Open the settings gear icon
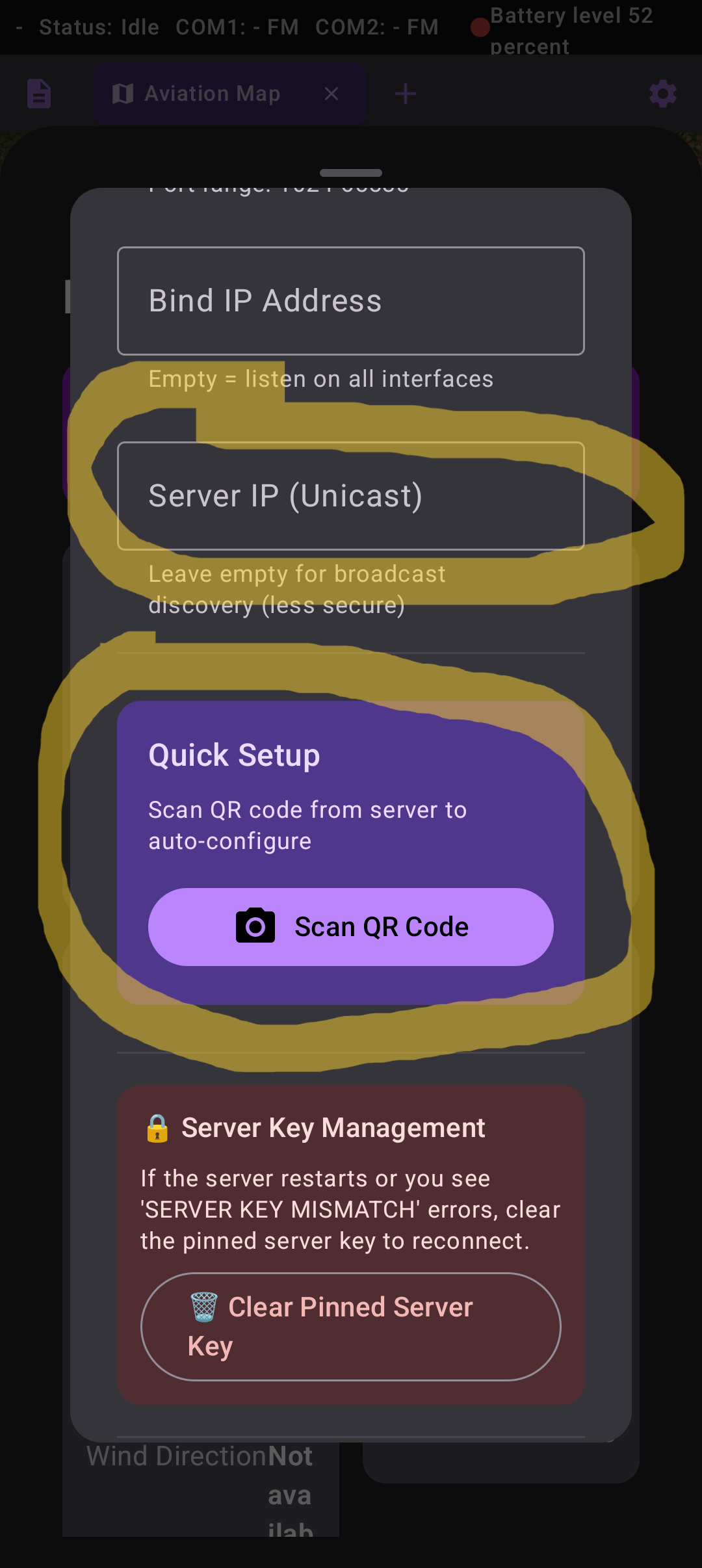Image resolution: width=702 pixels, height=1568 pixels. point(662,94)
